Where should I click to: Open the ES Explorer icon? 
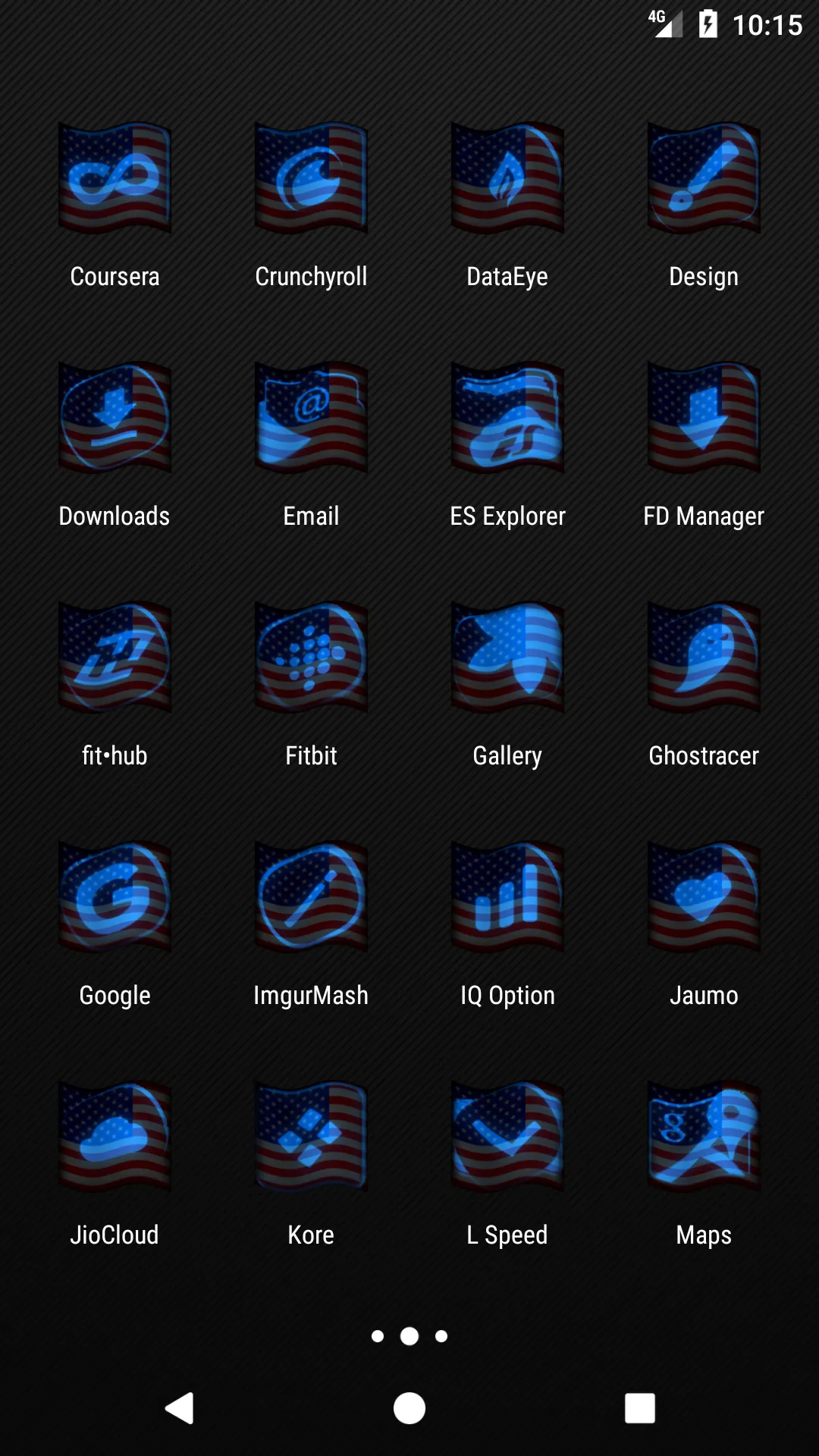[x=507, y=417]
